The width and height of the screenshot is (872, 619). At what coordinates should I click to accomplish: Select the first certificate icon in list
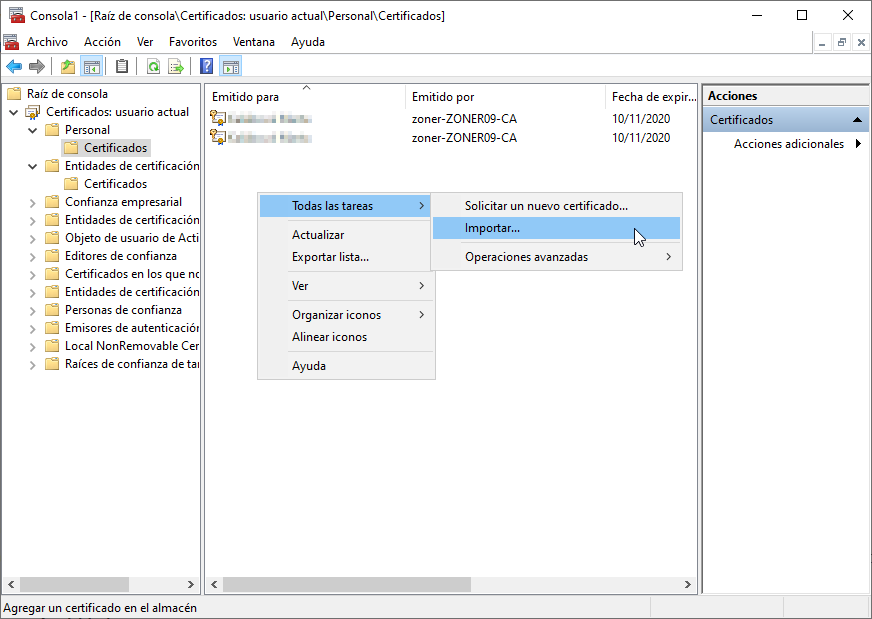coord(218,118)
